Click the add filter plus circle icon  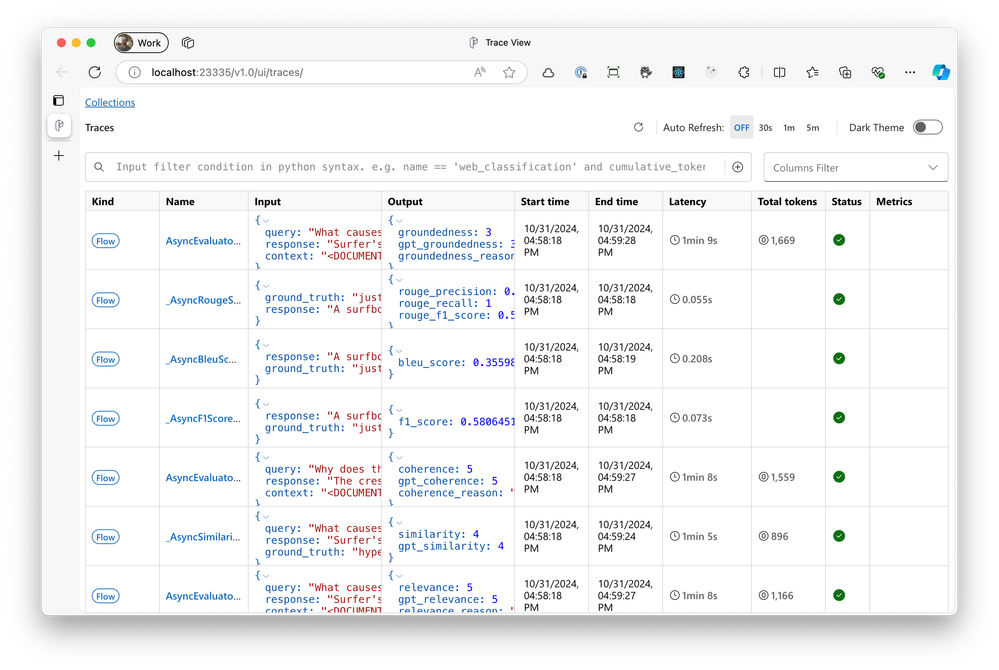738,167
